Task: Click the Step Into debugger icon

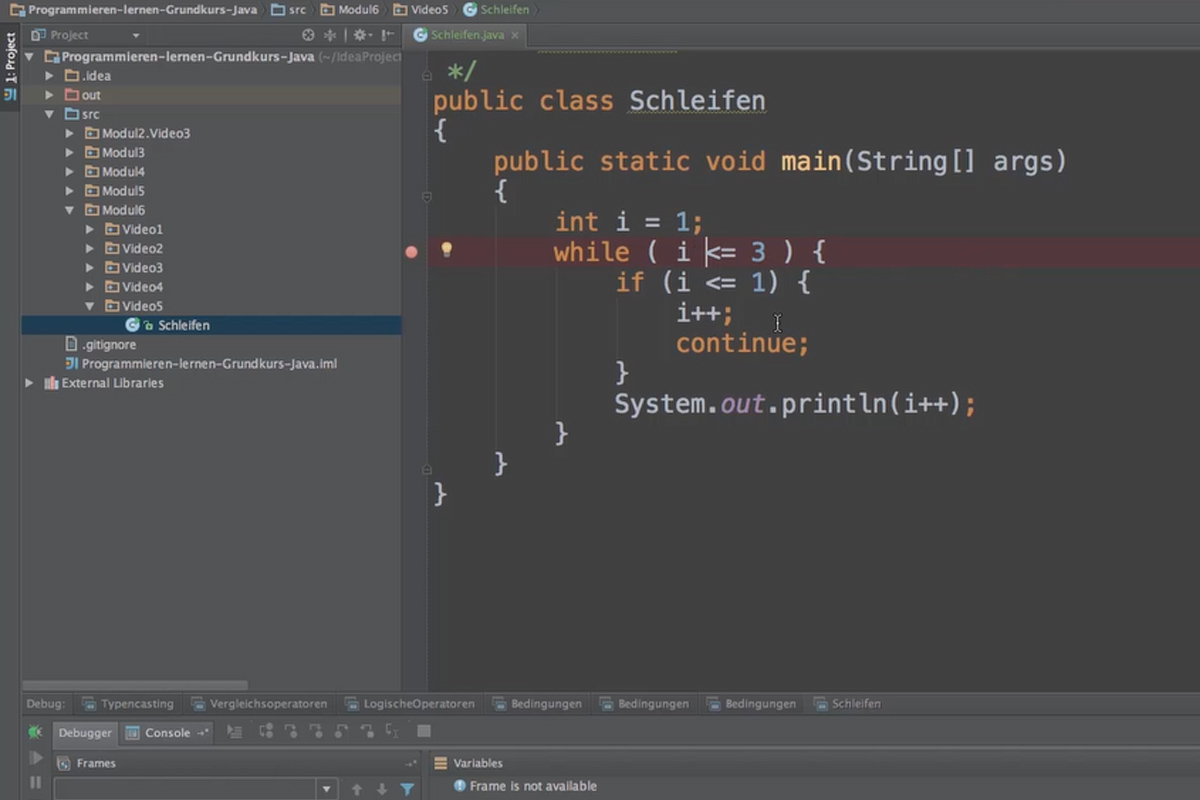Action: click(x=293, y=732)
